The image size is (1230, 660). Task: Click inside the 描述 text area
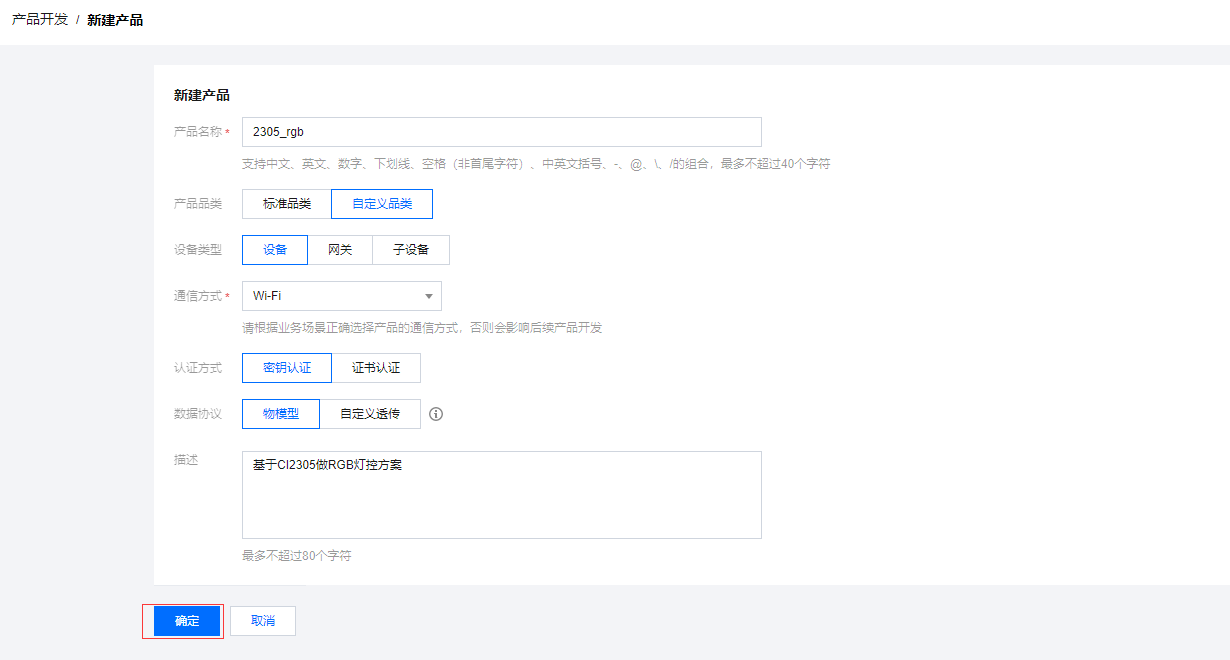[x=501, y=495]
